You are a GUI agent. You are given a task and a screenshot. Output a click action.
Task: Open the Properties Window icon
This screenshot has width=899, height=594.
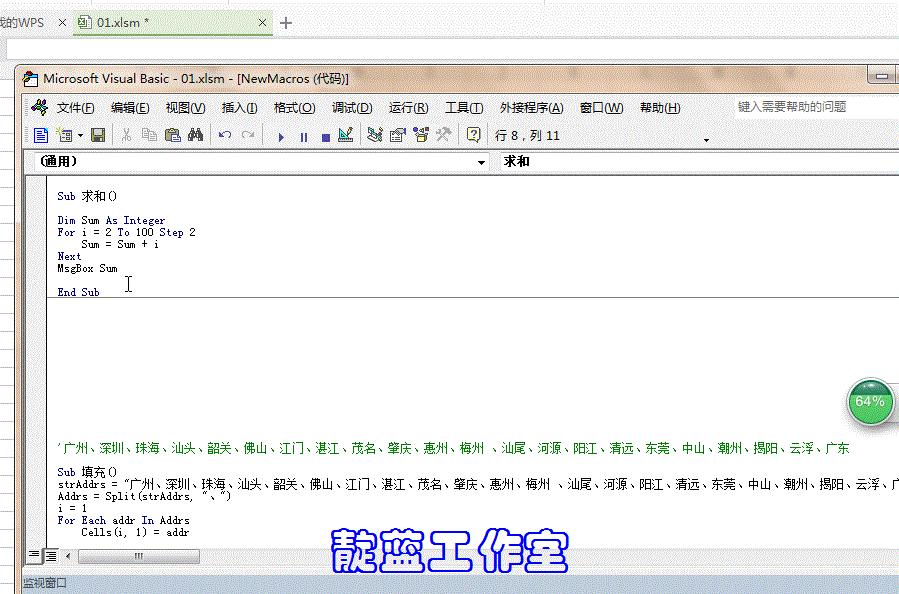pyautogui.click(x=397, y=135)
